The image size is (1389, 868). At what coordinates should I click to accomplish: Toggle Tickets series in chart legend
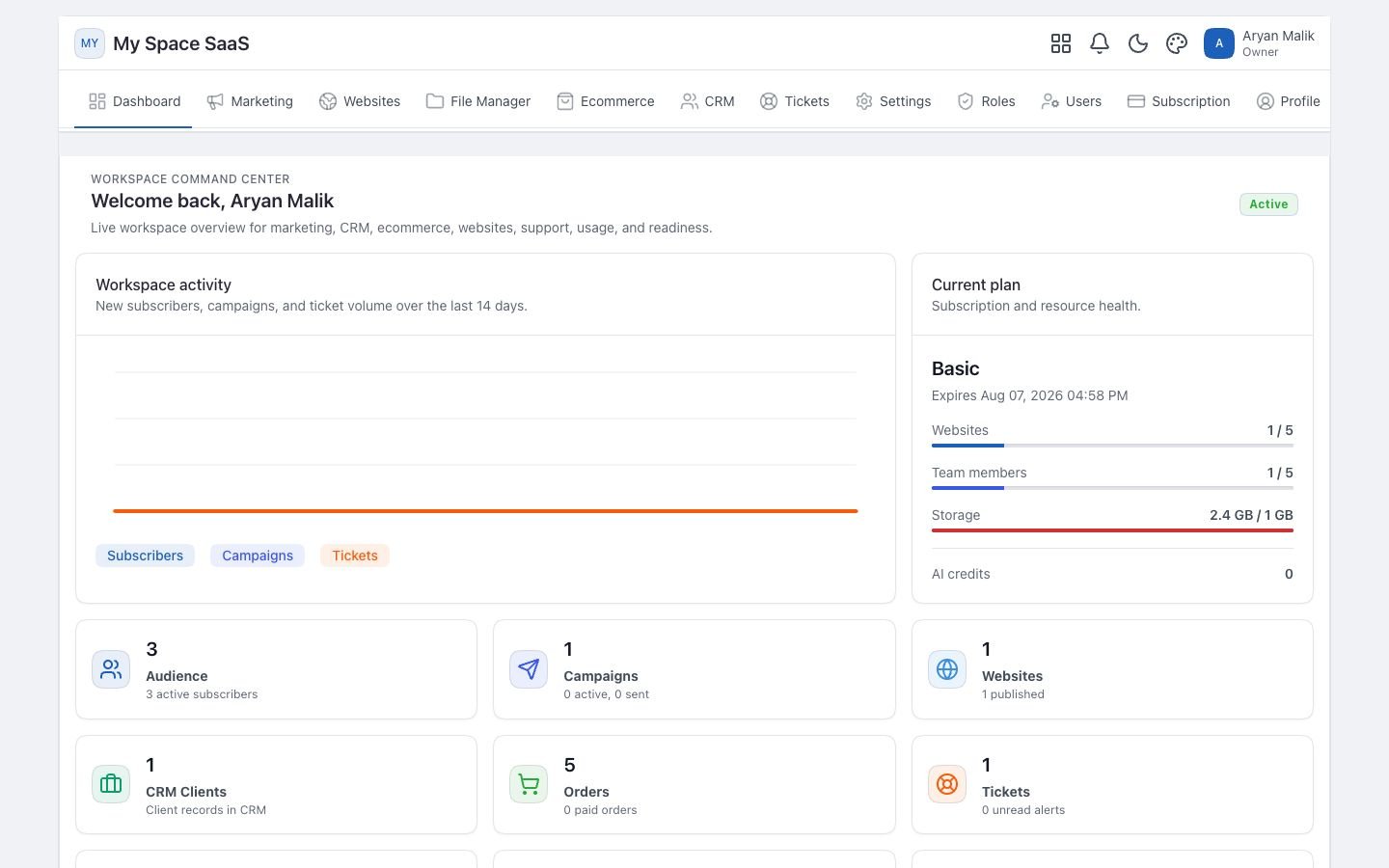coord(355,556)
